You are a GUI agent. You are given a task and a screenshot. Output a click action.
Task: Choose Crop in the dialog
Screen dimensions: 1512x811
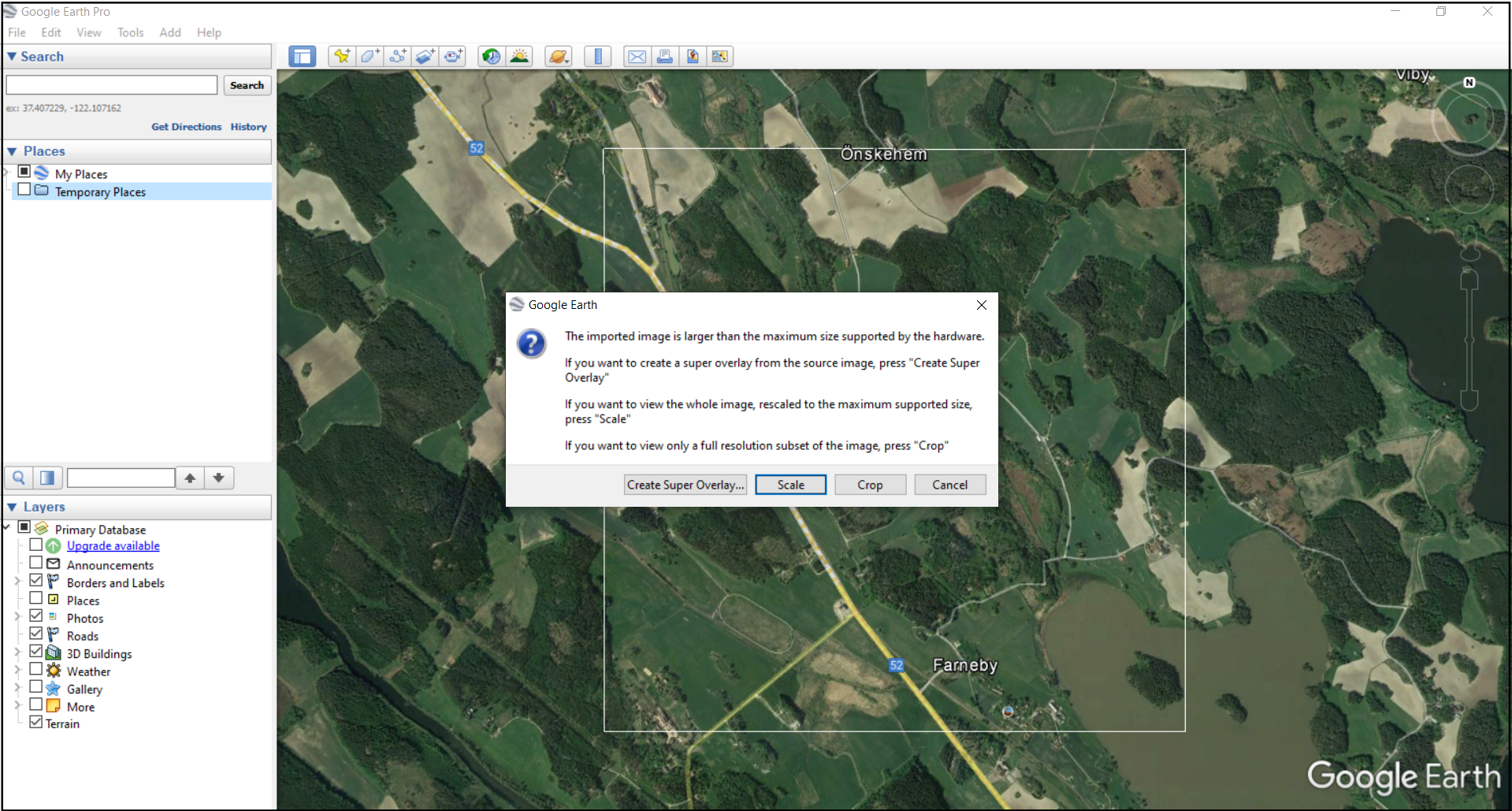click(x=870, y=485)
